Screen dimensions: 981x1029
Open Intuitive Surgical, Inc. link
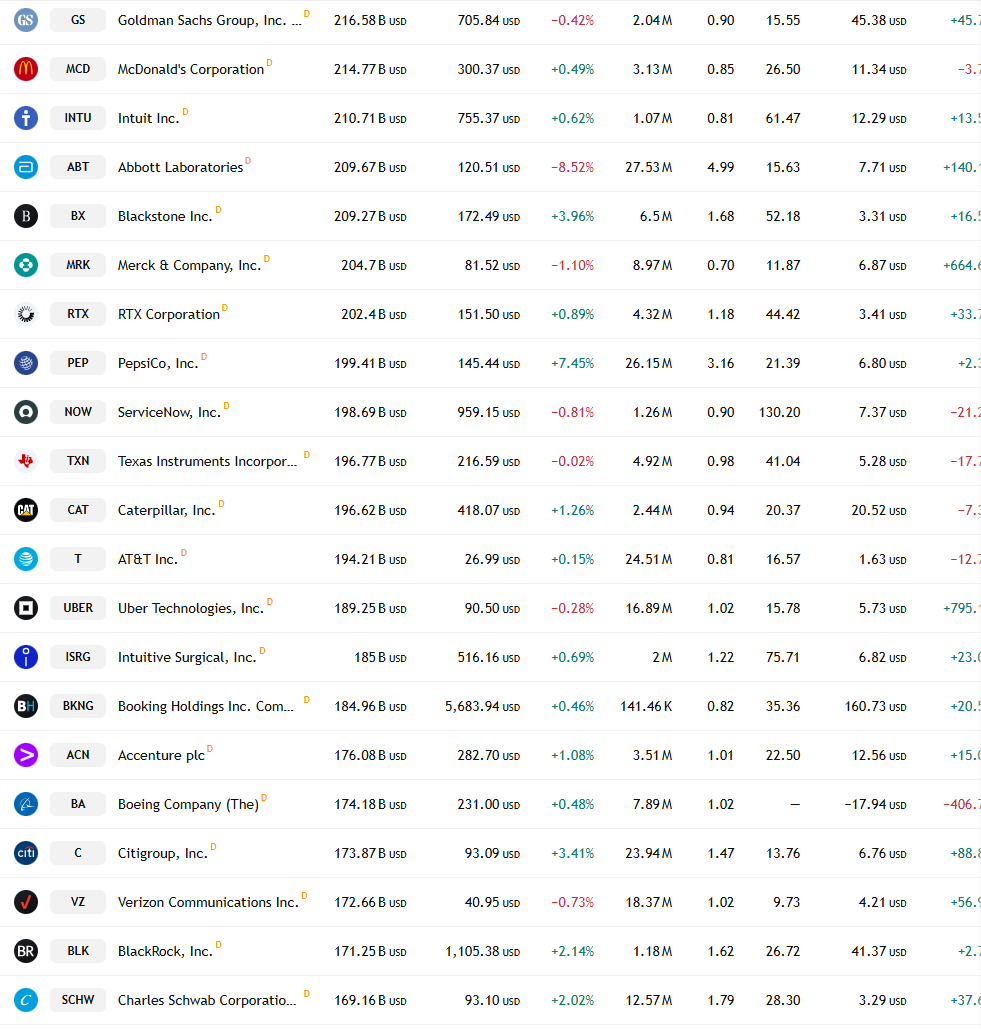[187, 658]
